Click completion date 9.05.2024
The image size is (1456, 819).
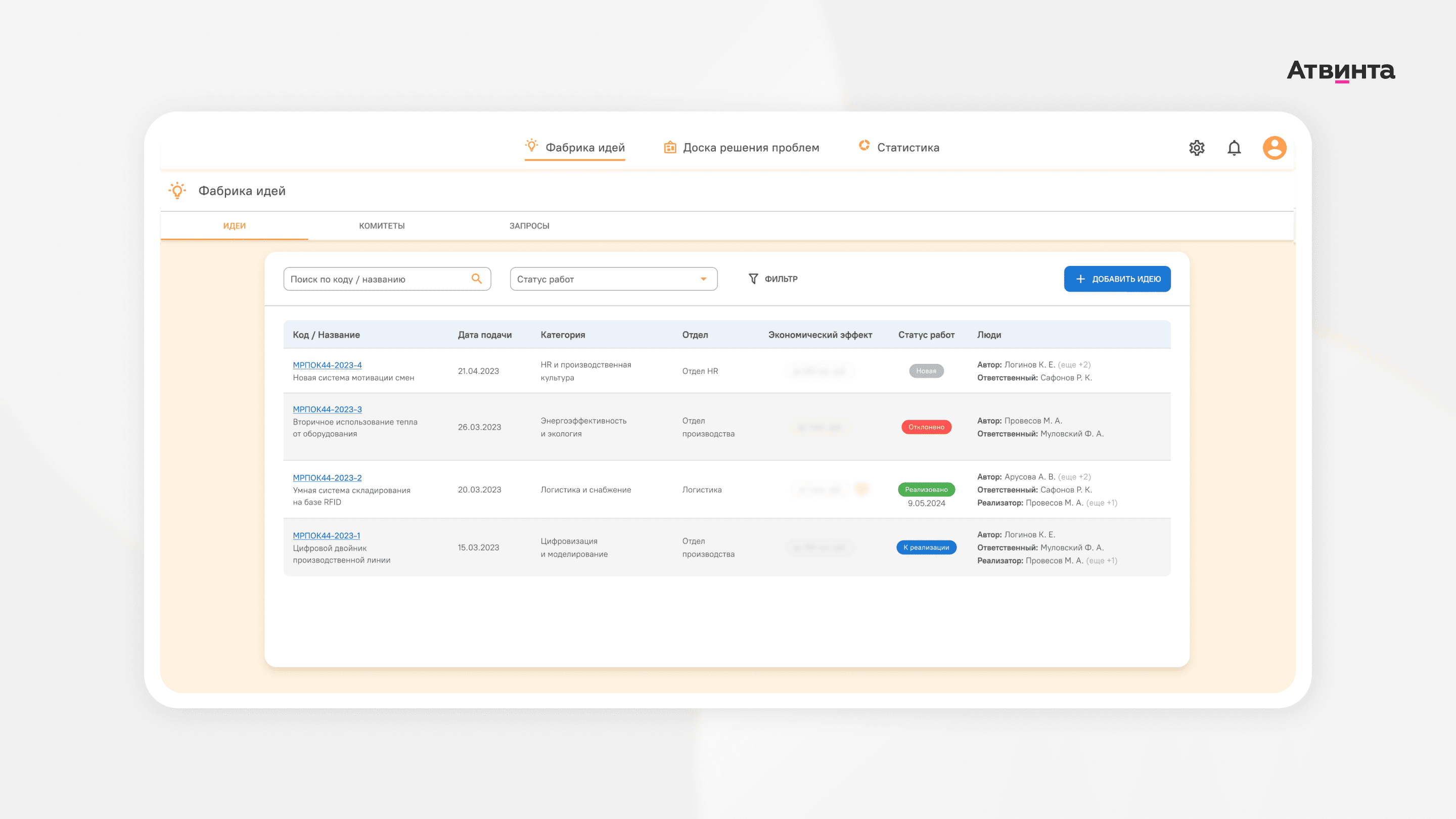pyautogui.click(x=926, y=503)
